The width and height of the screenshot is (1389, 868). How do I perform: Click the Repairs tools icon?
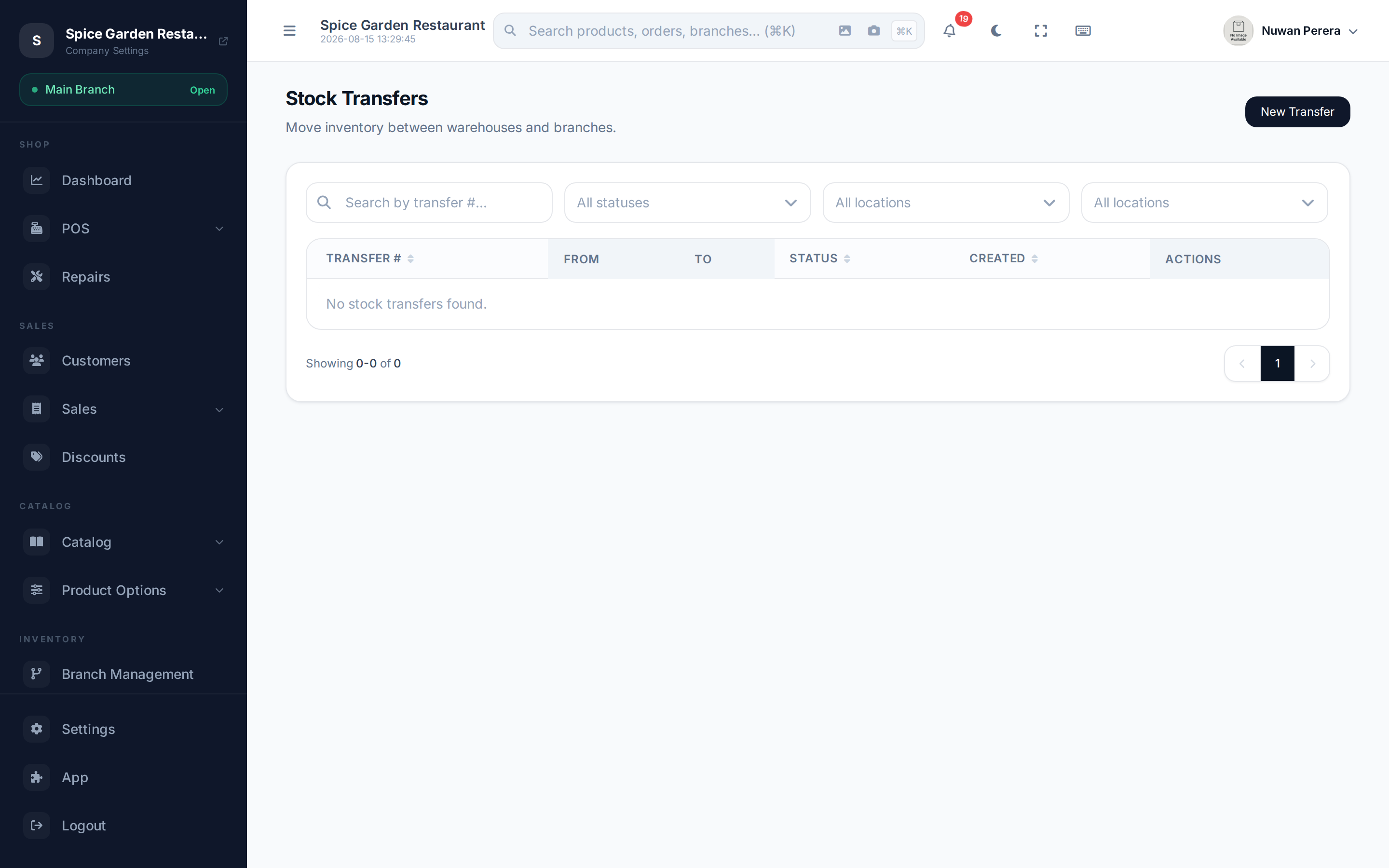point(37,277)
